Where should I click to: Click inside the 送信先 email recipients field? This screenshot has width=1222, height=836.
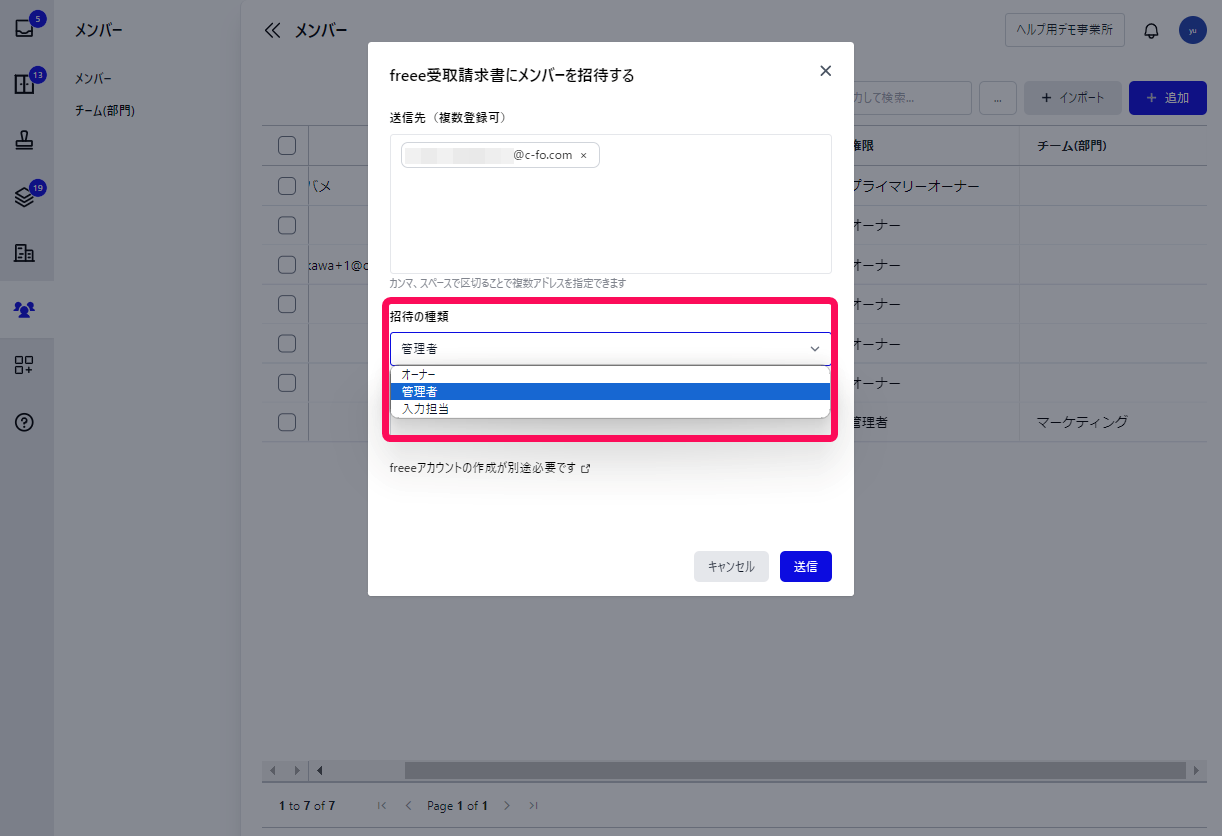point(611,204)
